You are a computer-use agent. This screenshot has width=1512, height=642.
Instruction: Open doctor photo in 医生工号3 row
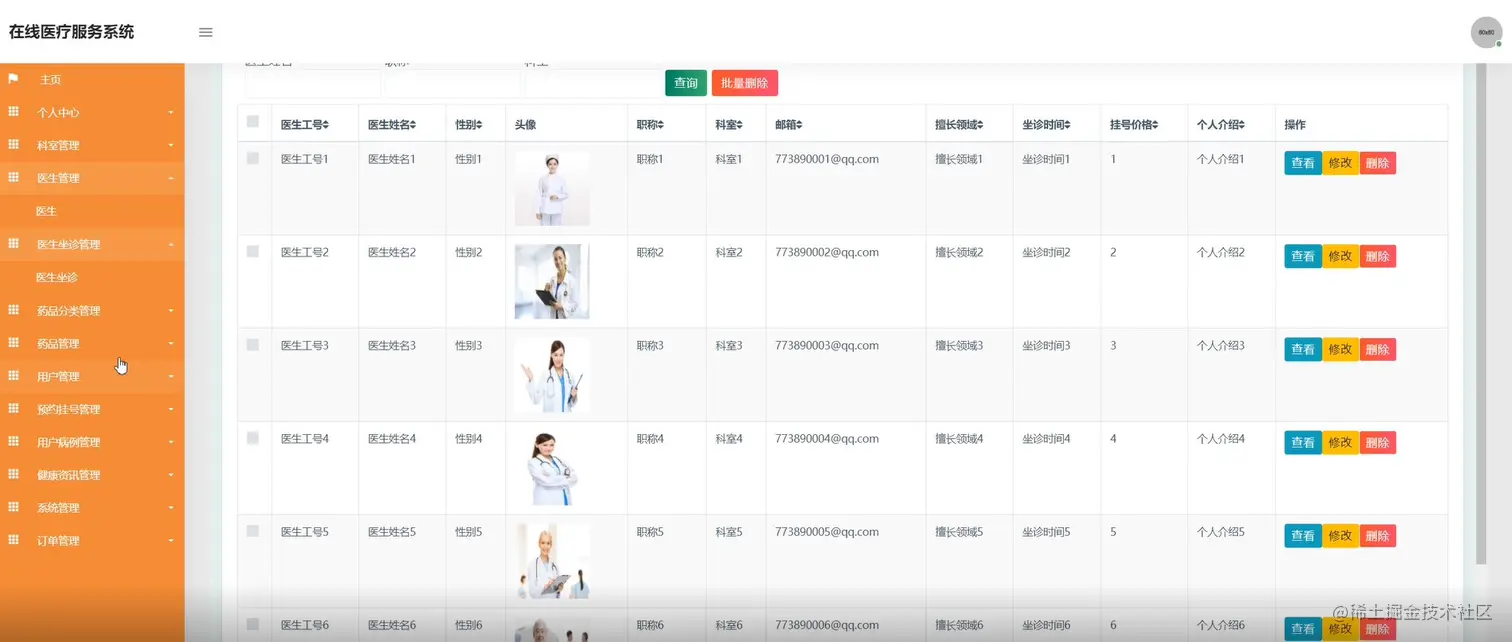click(552, 375)
